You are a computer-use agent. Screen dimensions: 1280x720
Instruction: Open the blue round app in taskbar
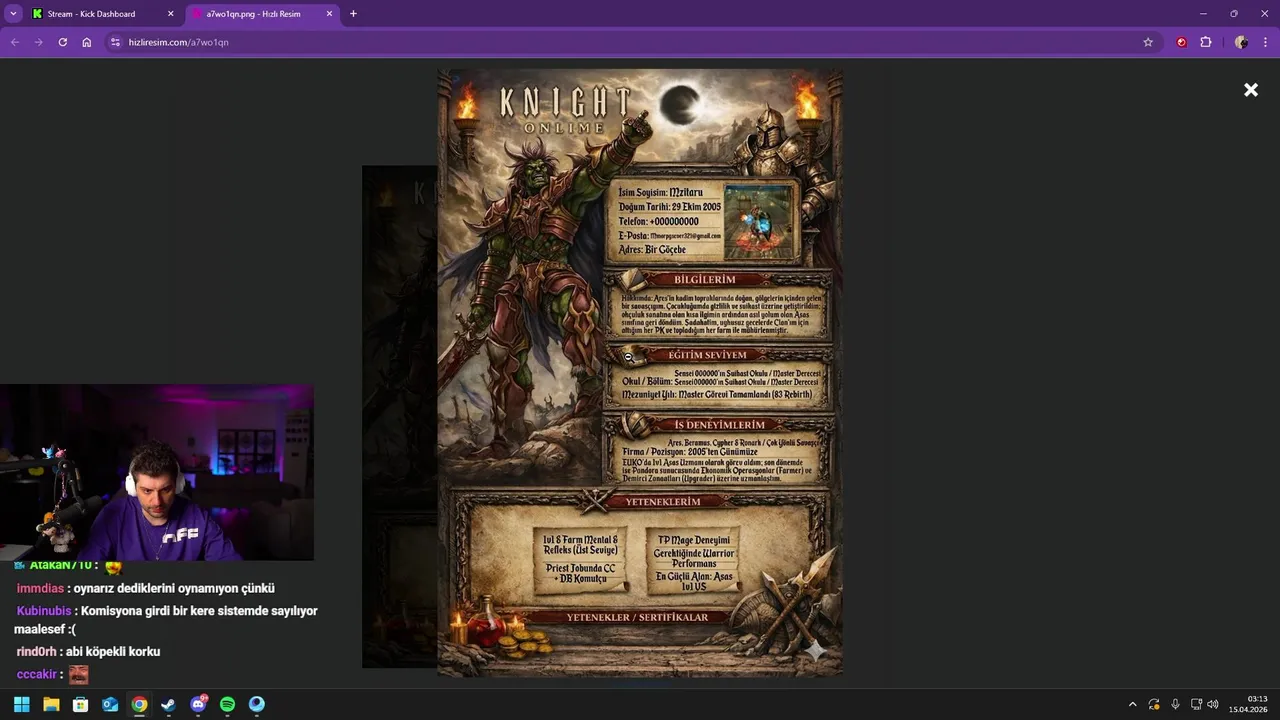[257, 704]
